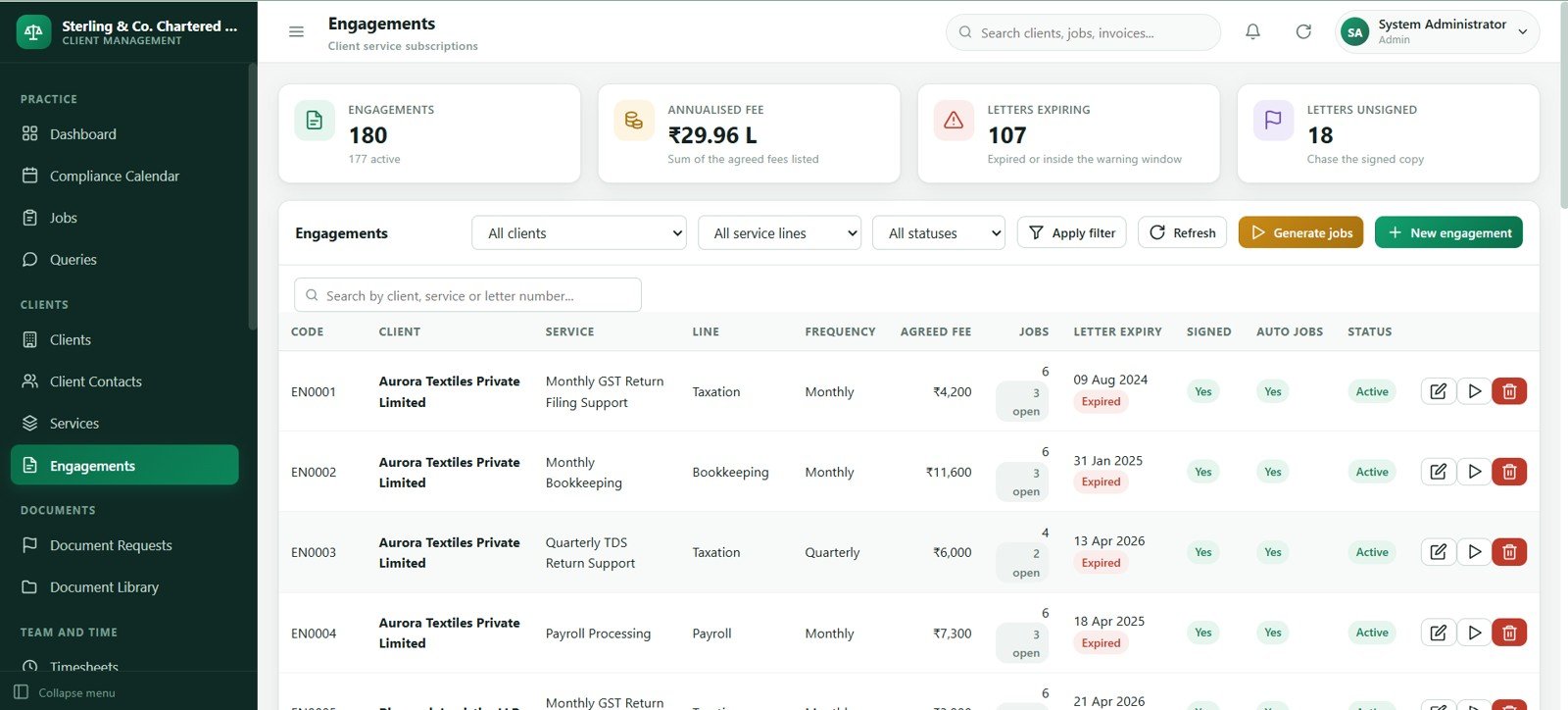Image resolution: width=1568 pixels, height=710 pixels.
Task: Open Document Library in the sidebar
Action: pyautogui.click(x=124, y=587)
